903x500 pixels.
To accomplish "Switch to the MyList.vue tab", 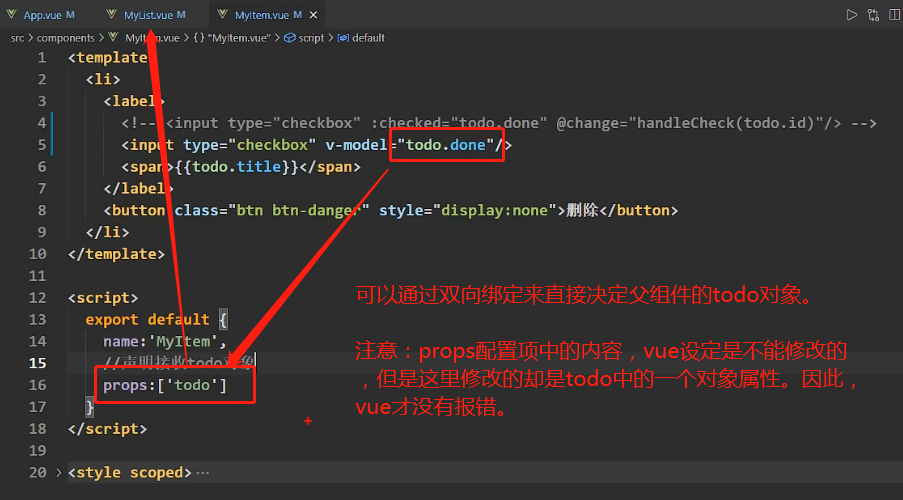I will click(149, 15).
